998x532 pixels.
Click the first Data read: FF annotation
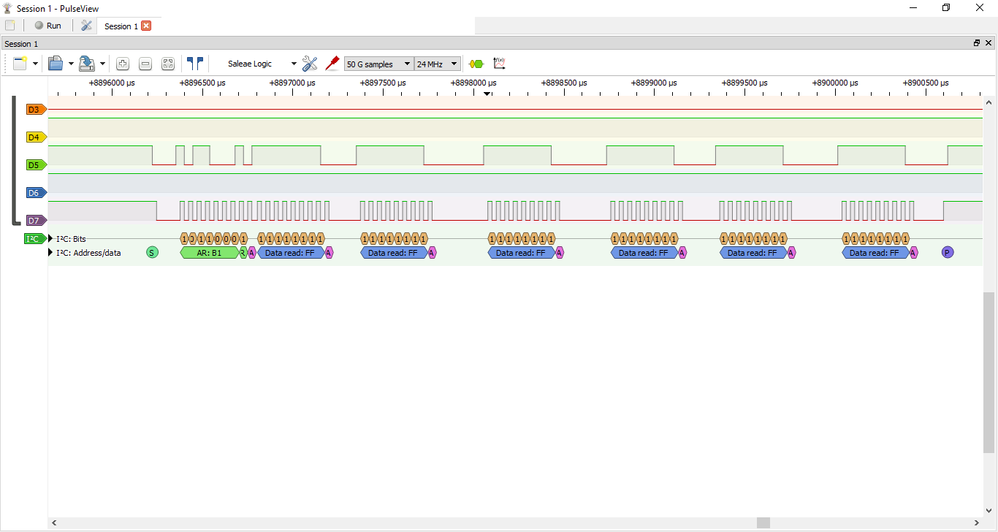[290, 253]
